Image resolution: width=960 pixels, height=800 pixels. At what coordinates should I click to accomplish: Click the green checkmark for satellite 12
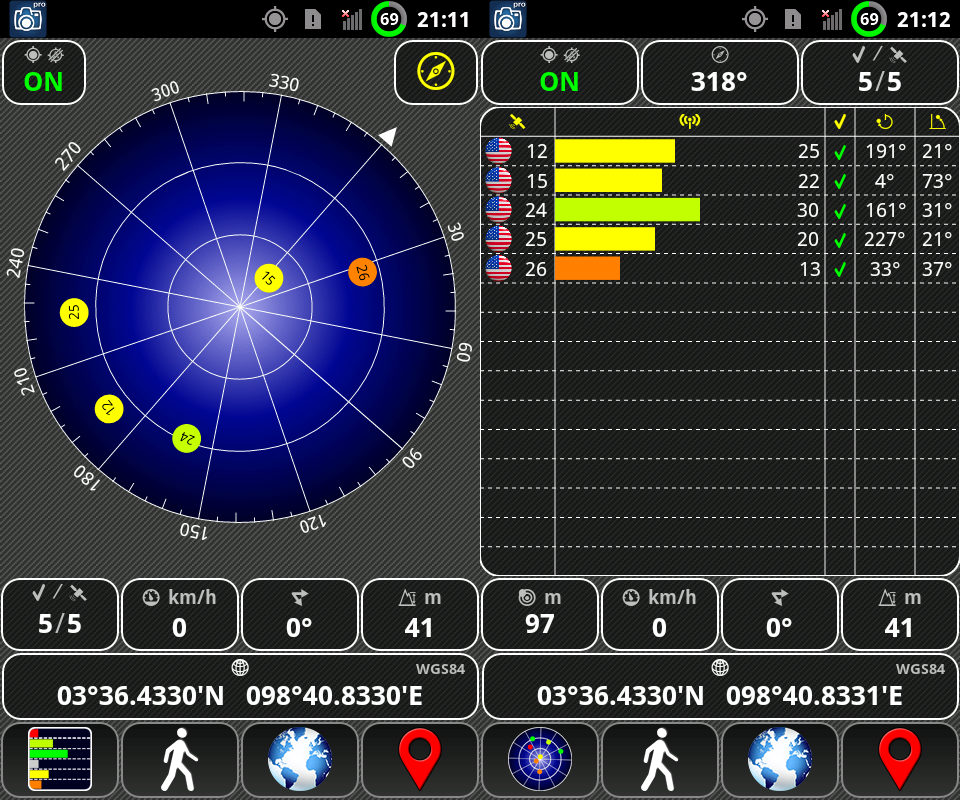pos(840,152)
